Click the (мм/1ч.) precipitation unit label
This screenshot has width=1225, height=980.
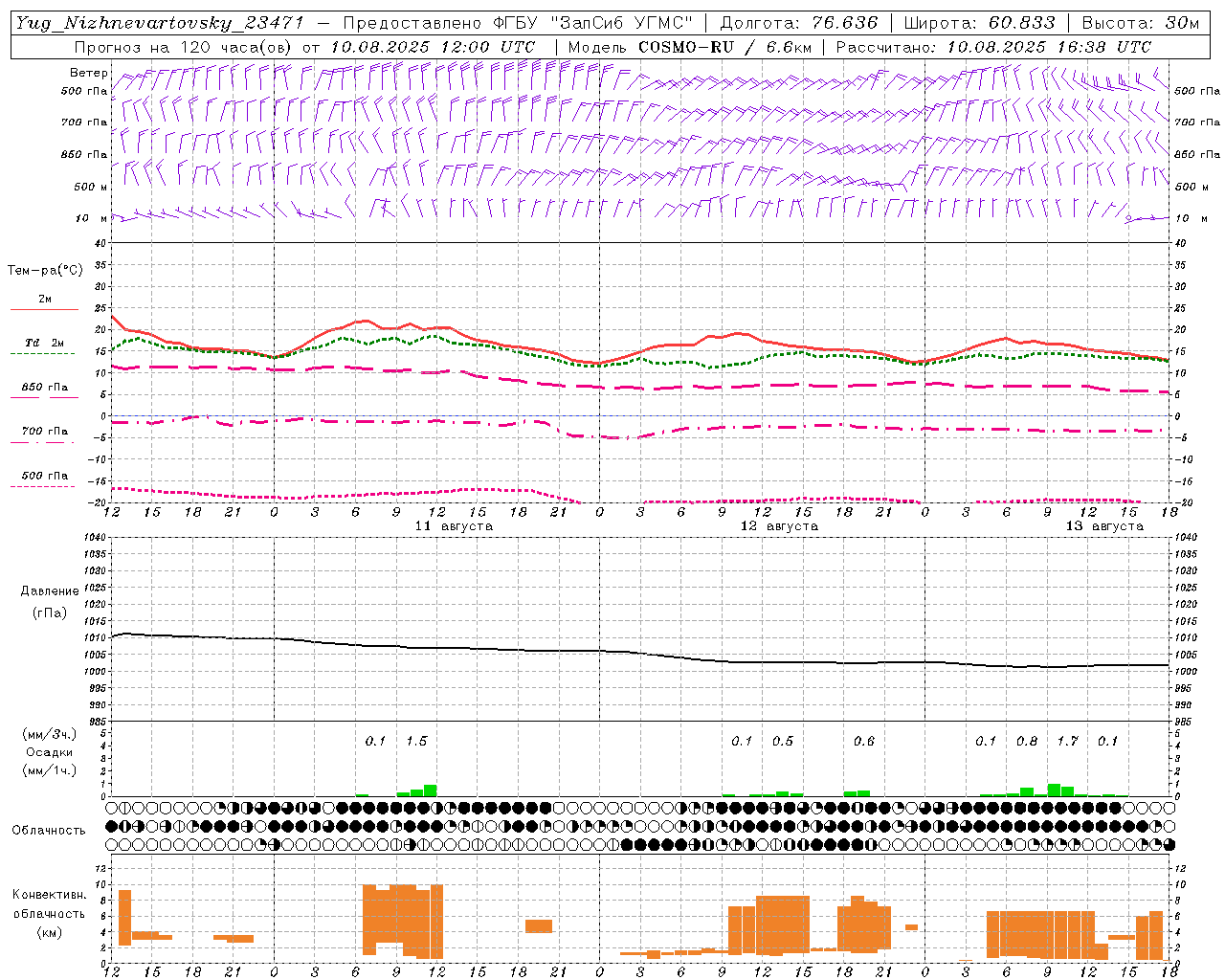pyautogui.click(x=50, y=770)
